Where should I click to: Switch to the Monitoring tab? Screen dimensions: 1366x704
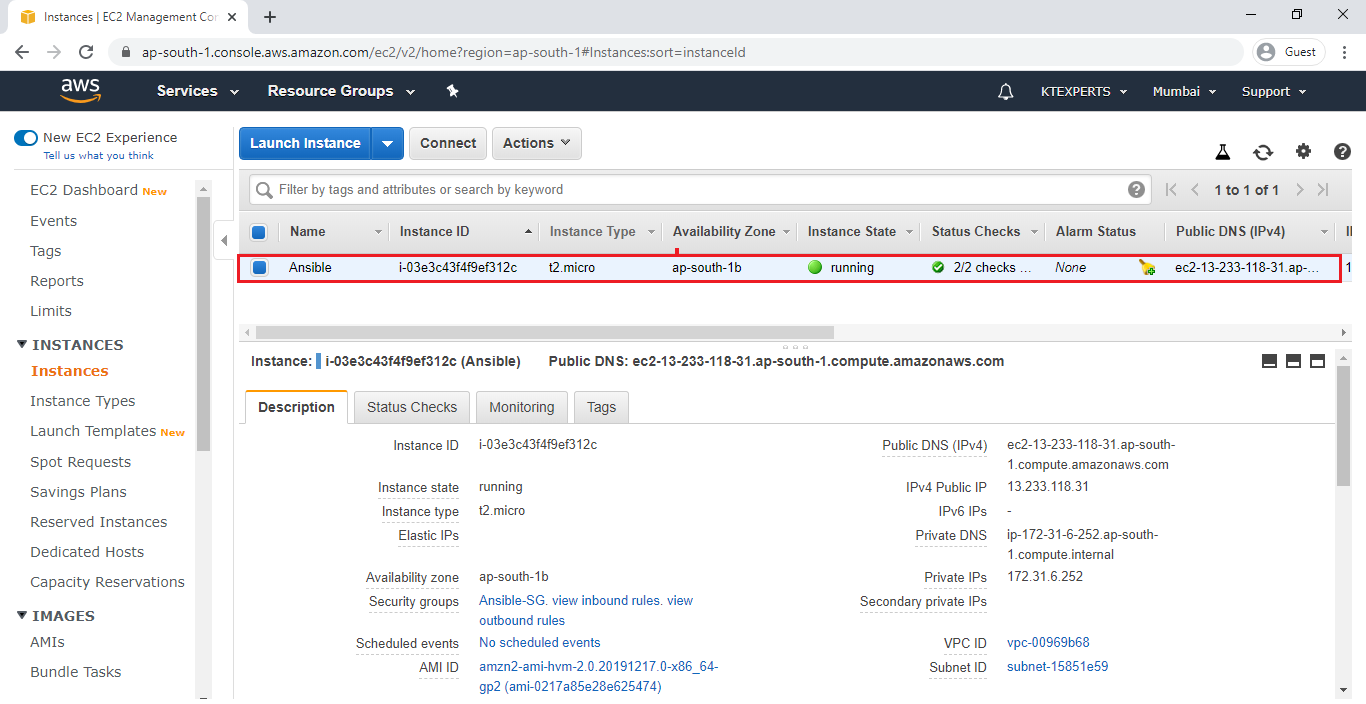point(521,407)
